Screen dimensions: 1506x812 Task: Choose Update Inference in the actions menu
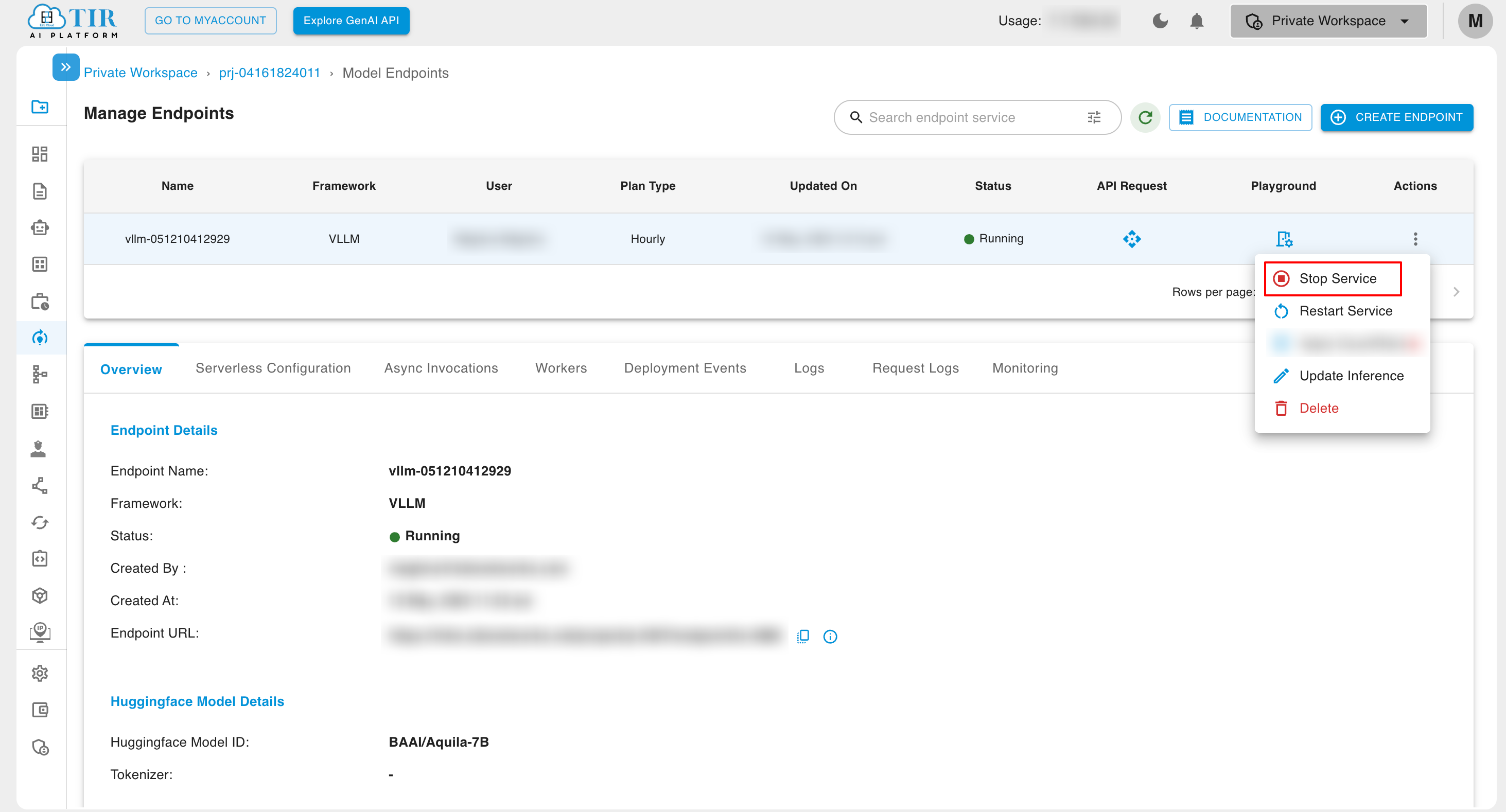[x=1342, y=376]
